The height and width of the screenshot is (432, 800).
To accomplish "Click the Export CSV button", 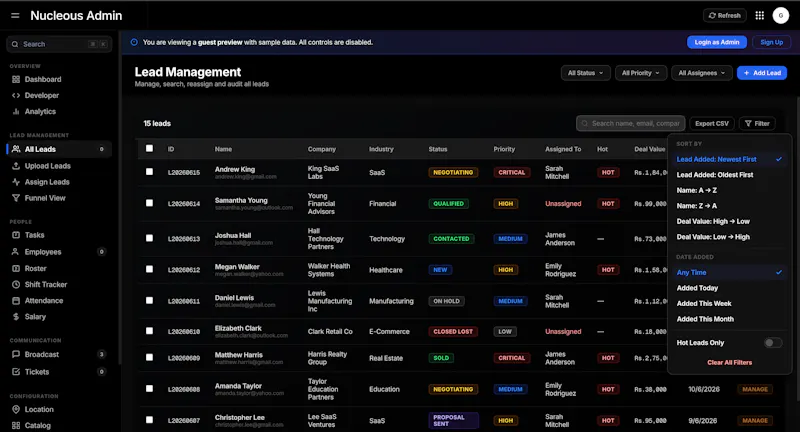I will pos(712,123).
